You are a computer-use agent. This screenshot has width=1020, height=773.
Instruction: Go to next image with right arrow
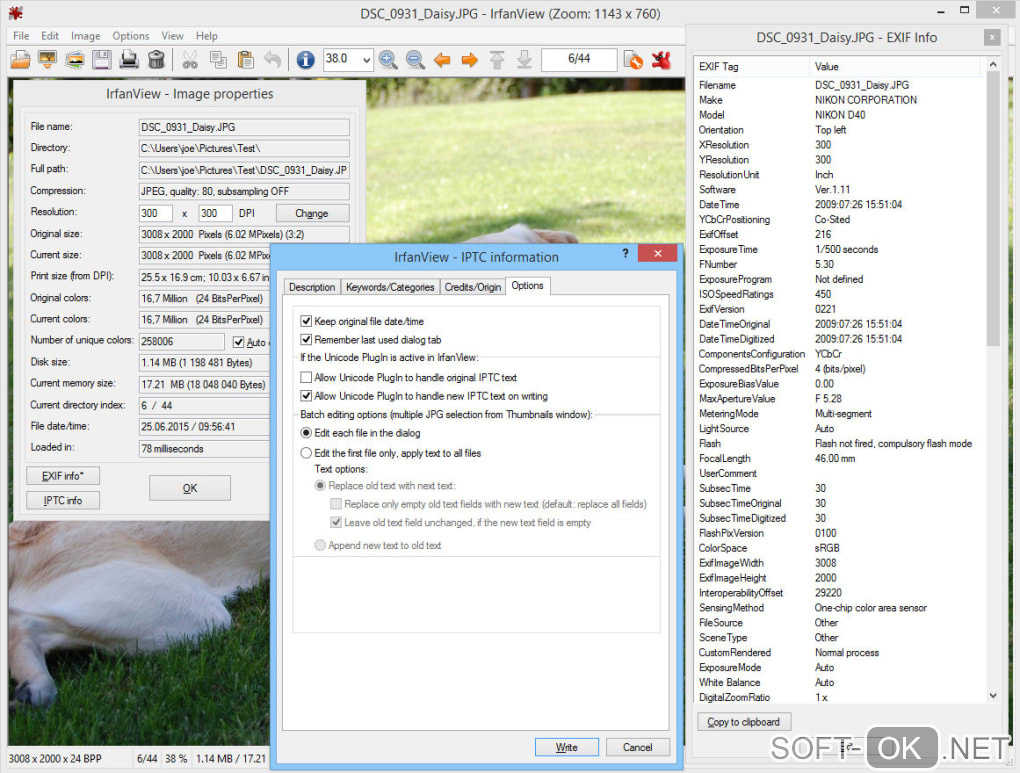point(468,60)
